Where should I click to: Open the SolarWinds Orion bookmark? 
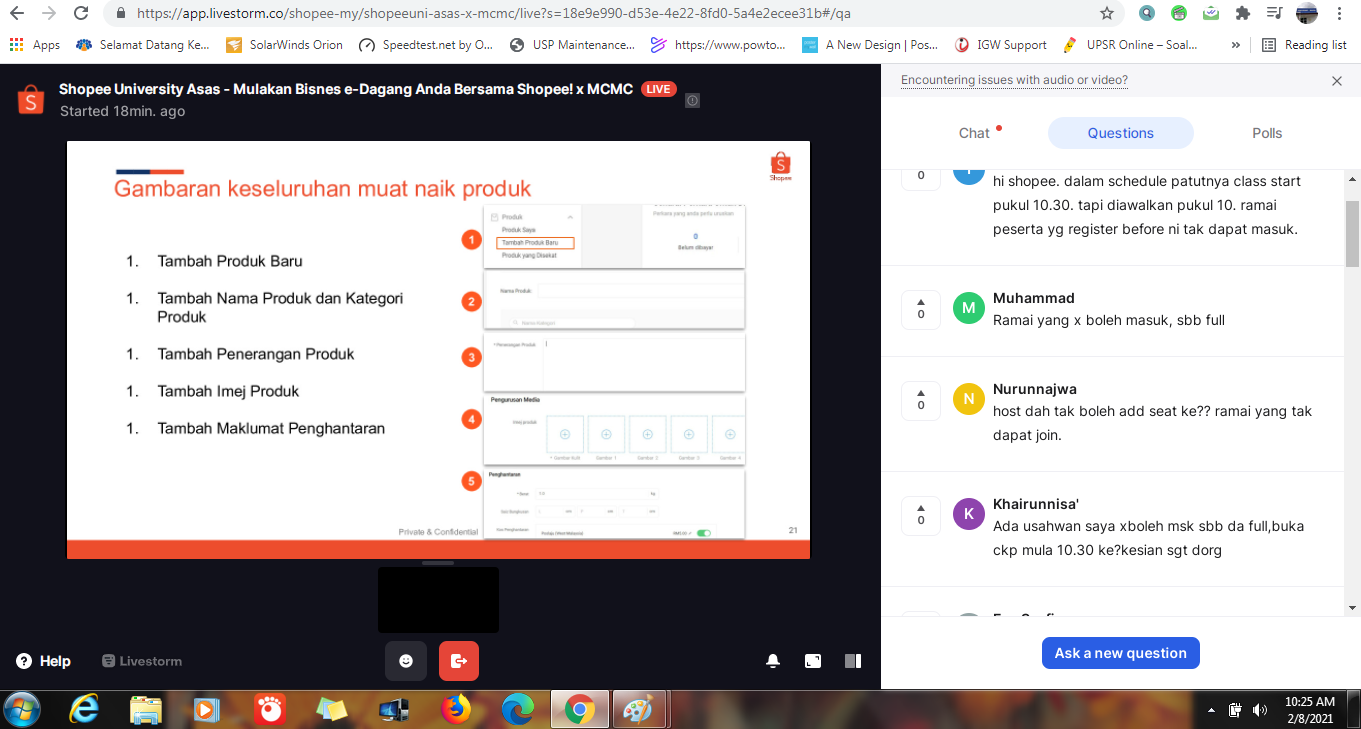click(285, 45)
